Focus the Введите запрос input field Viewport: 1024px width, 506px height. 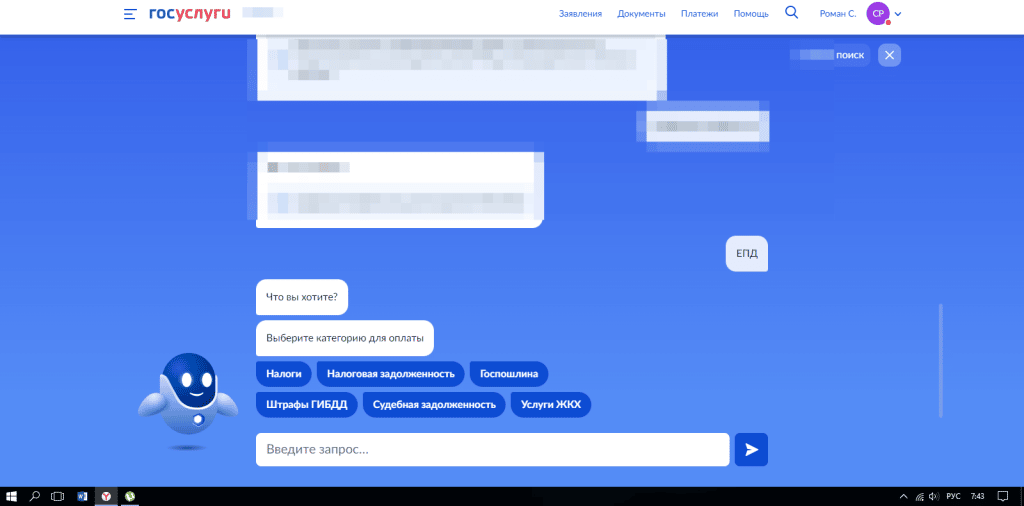point(492,450)
